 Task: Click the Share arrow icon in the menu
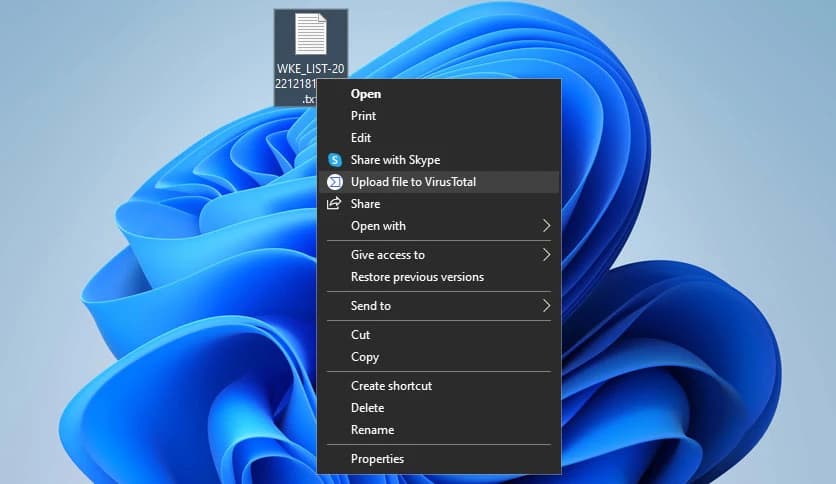335,204
